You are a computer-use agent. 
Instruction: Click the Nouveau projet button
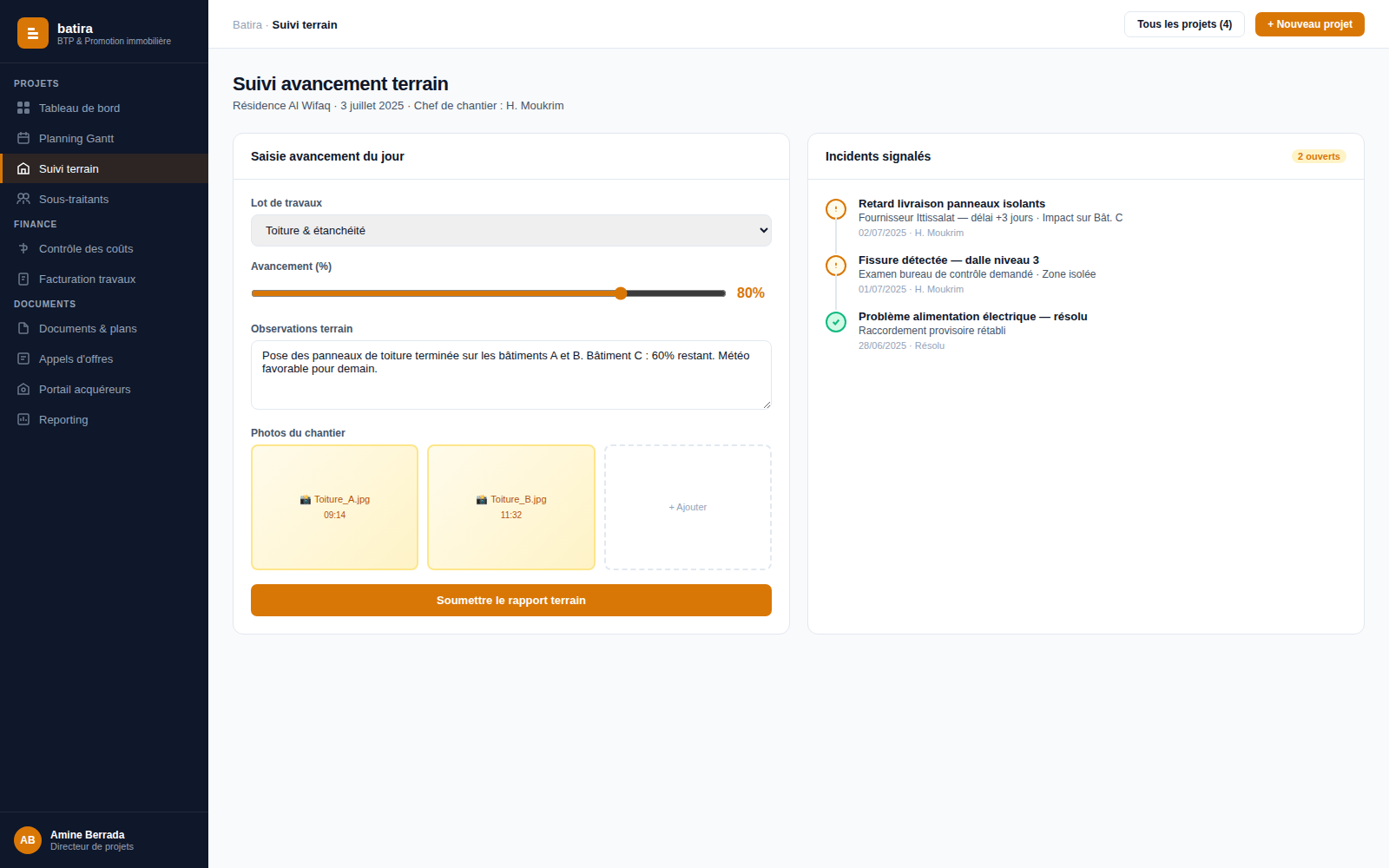click(x=1310, y=24)
